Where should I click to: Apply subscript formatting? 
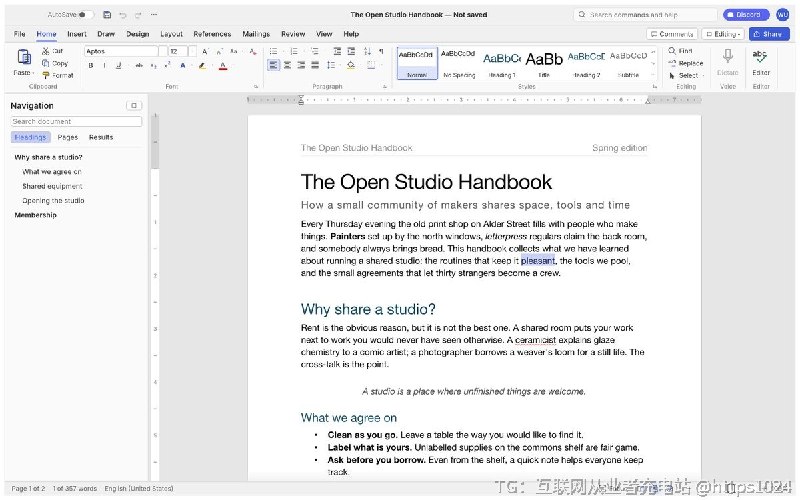point(153,66)
